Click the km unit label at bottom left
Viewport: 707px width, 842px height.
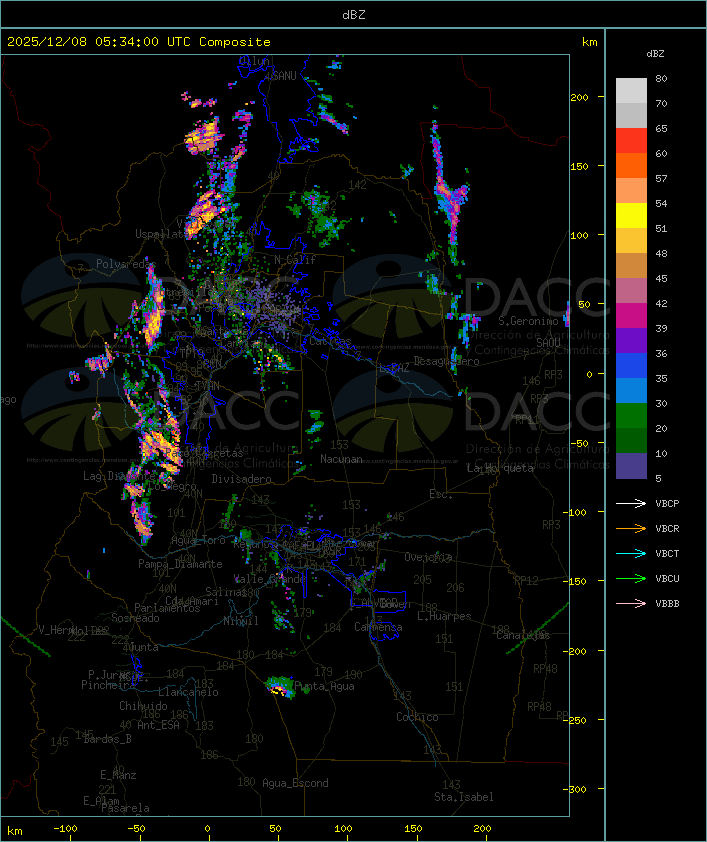tap(15, 831)
